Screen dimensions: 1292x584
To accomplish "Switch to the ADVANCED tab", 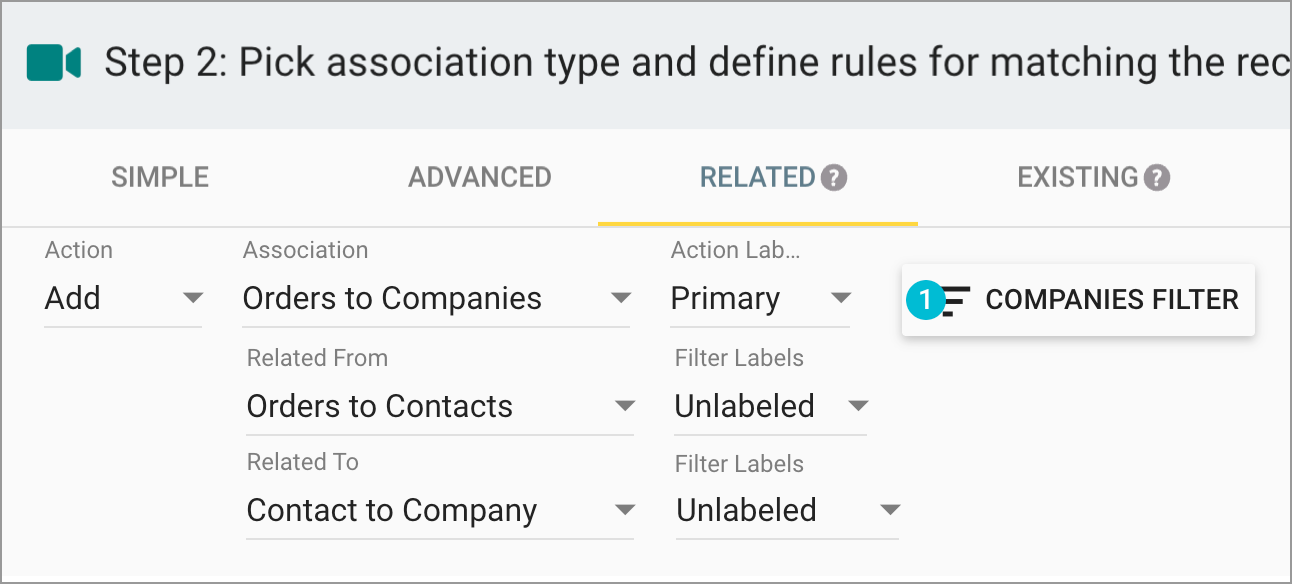I will pos(479,177).
